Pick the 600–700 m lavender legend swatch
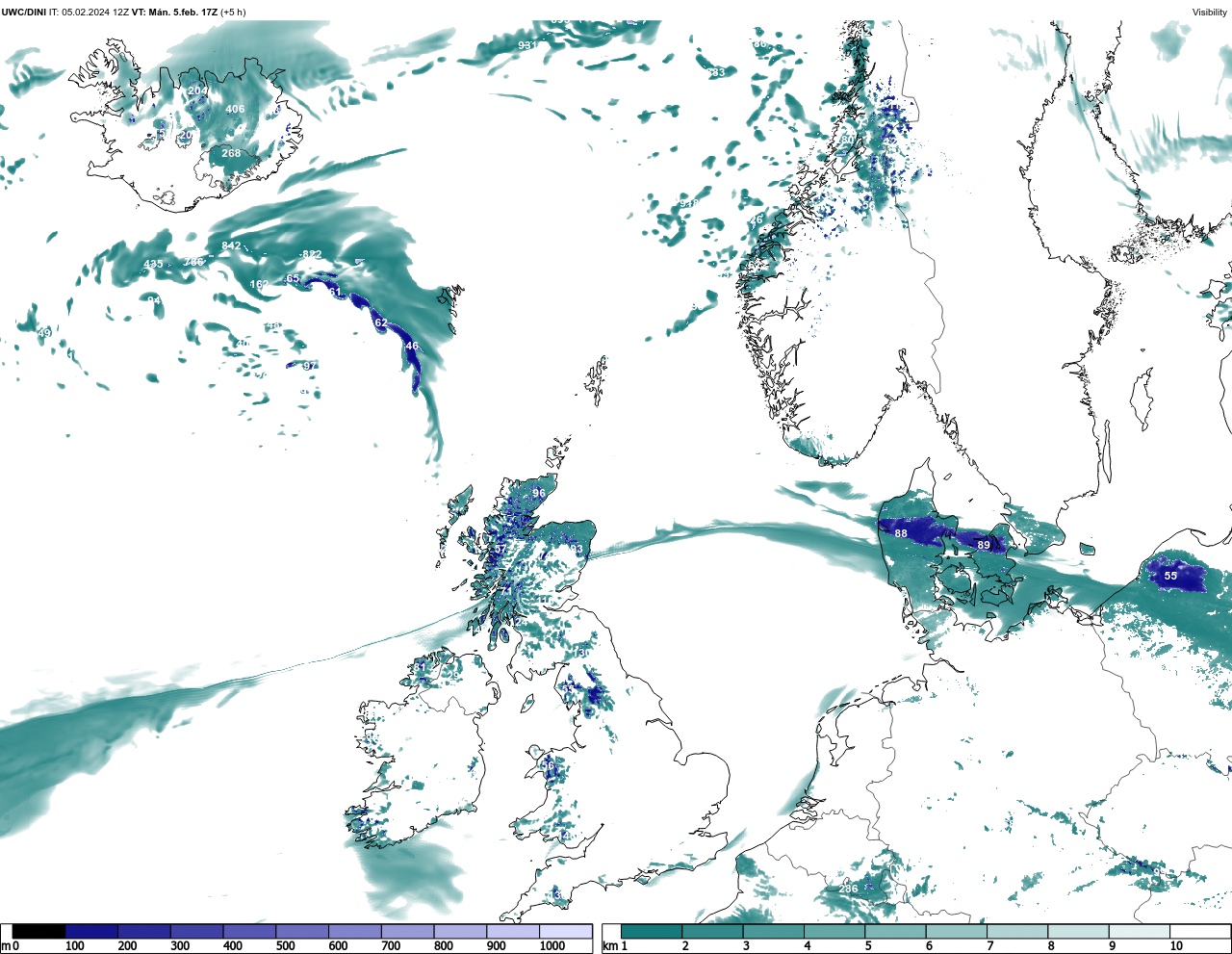Screen dimensions: 1232x954 coord(355,931)
